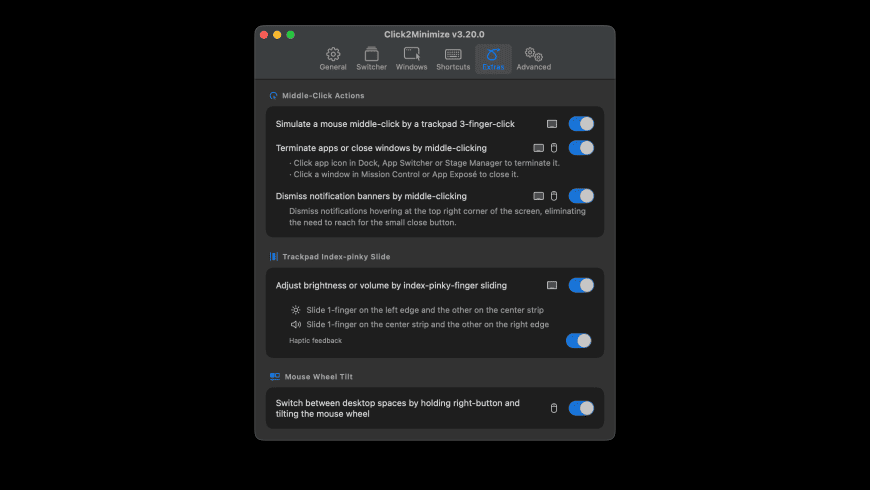The height and width of the screenshot is (490, 870).
Task: Go to the Shortcuts tab
Action: [453, 59]
